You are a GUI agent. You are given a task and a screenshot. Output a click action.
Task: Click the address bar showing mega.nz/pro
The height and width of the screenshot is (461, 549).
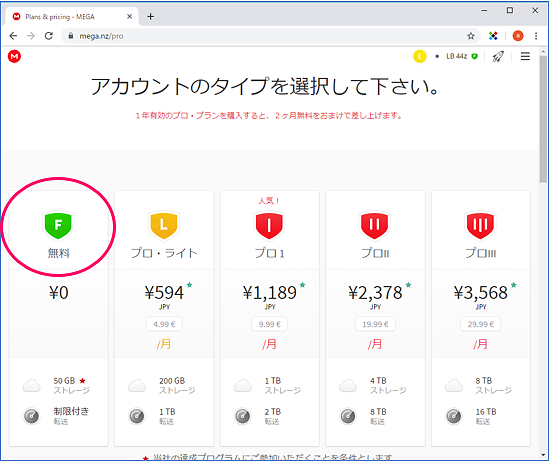[x=270, y=36]
